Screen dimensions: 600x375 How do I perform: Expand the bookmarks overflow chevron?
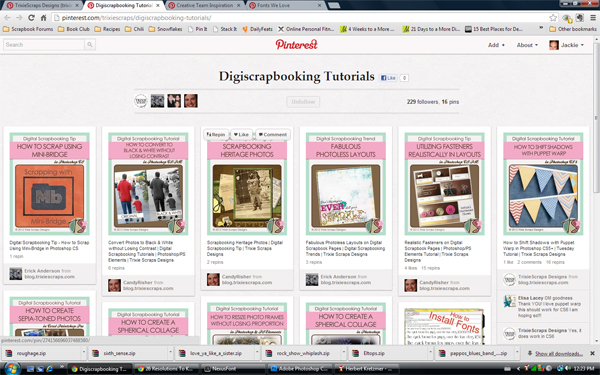pyautogui.click(x=541, y=29)
